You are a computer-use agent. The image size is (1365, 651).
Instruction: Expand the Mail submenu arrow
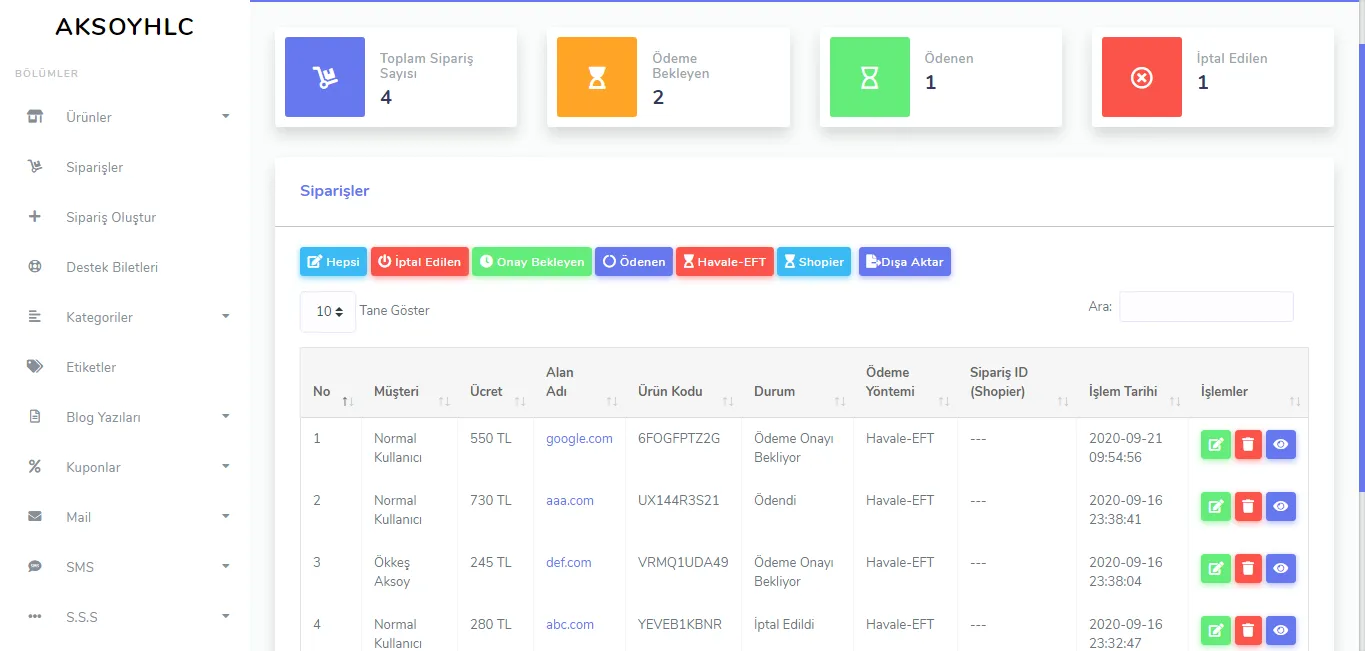coord(226,517)
